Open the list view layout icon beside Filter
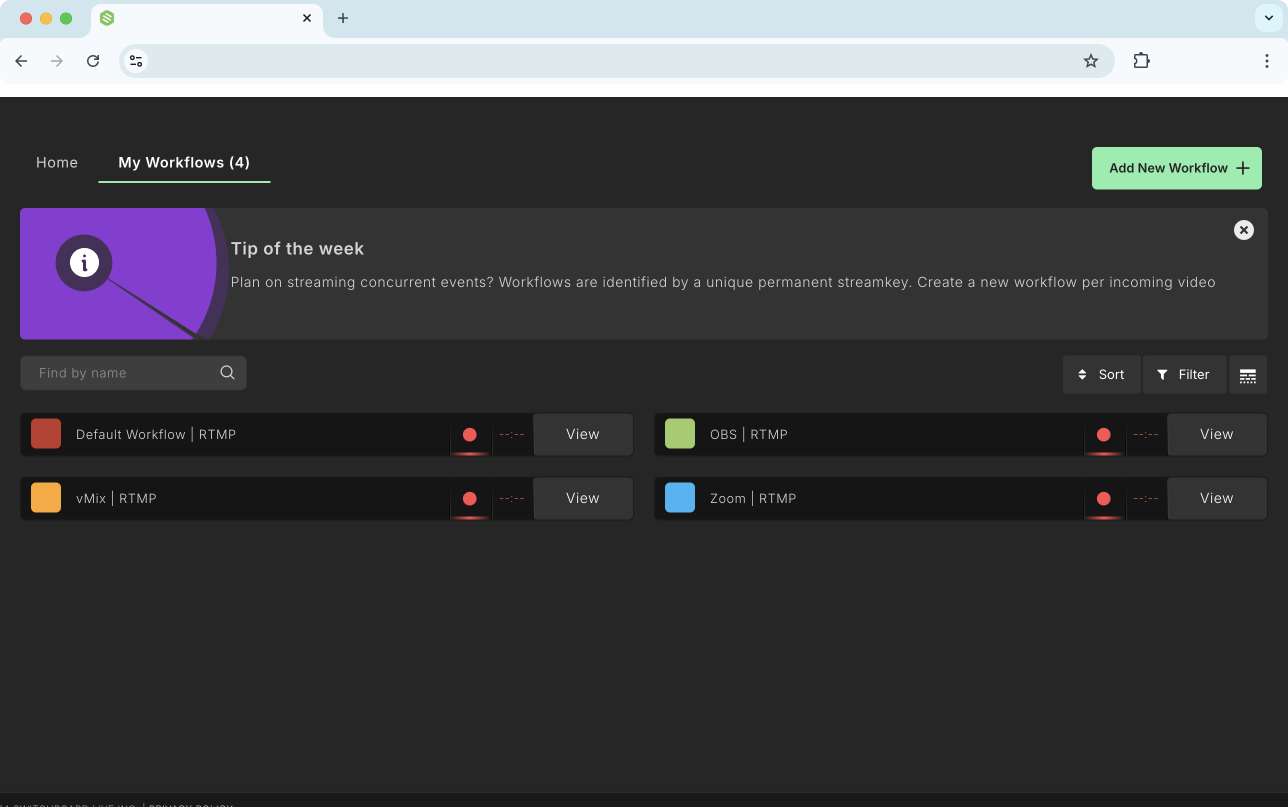 1248,374
